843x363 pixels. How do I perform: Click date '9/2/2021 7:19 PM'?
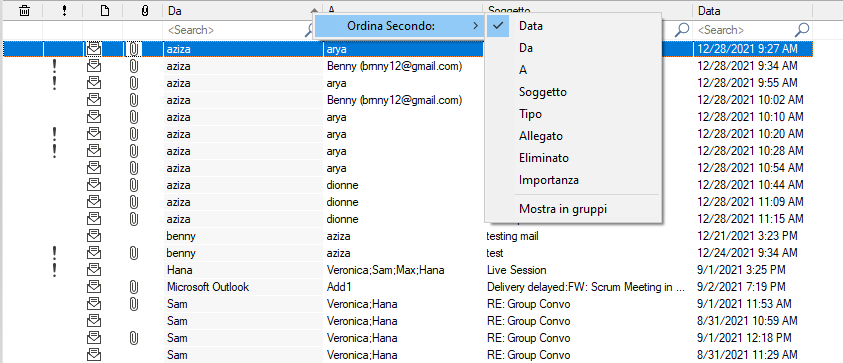point(741,287)
